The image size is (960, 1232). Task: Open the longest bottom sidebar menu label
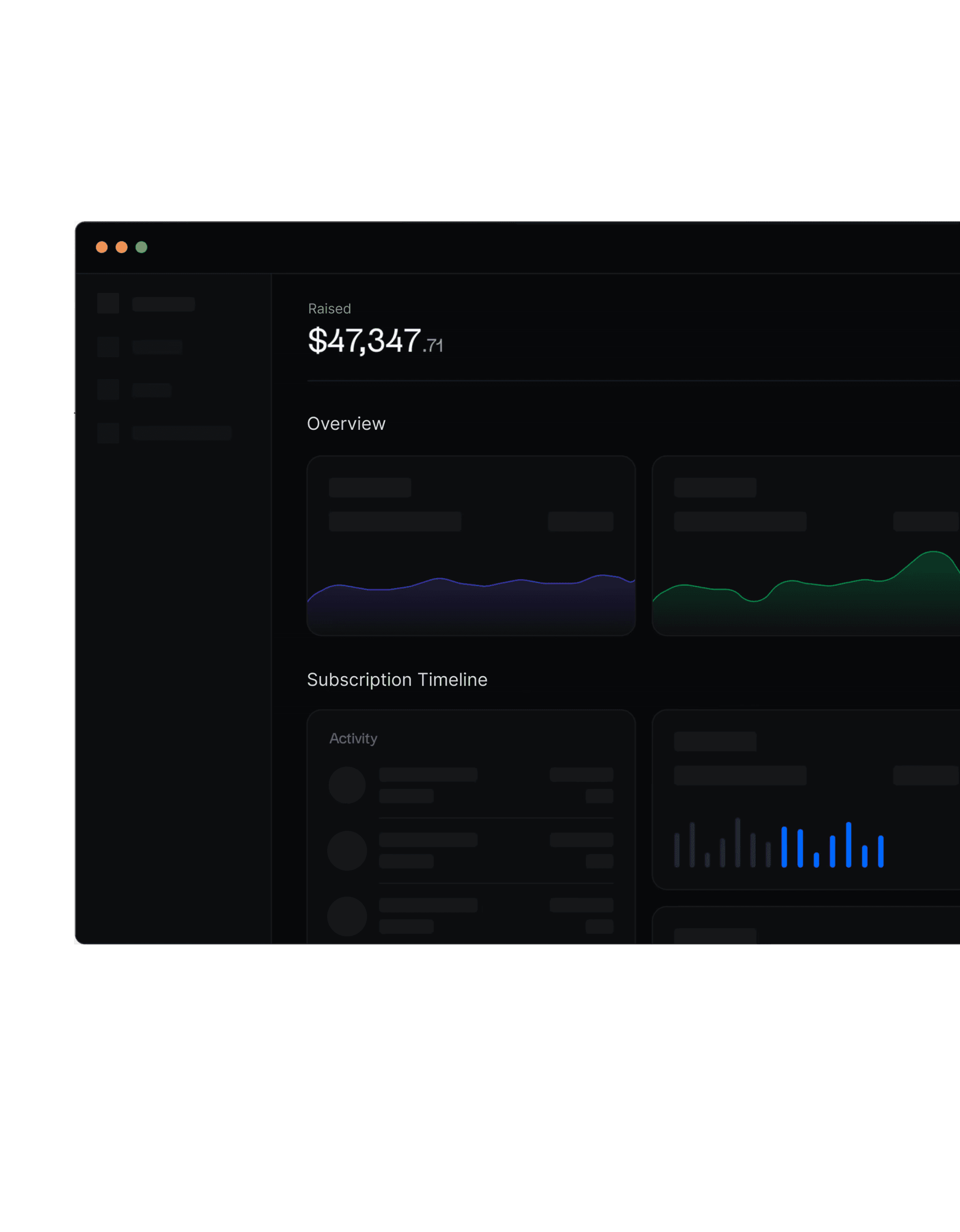point(182,433)
